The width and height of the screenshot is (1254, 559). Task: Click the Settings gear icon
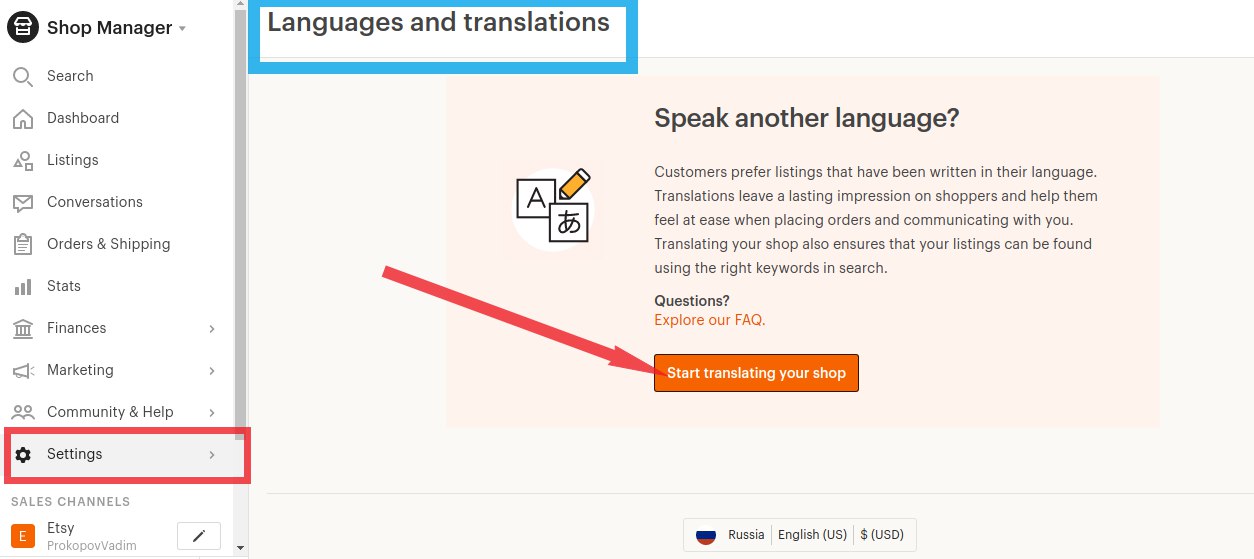point(23,455)
